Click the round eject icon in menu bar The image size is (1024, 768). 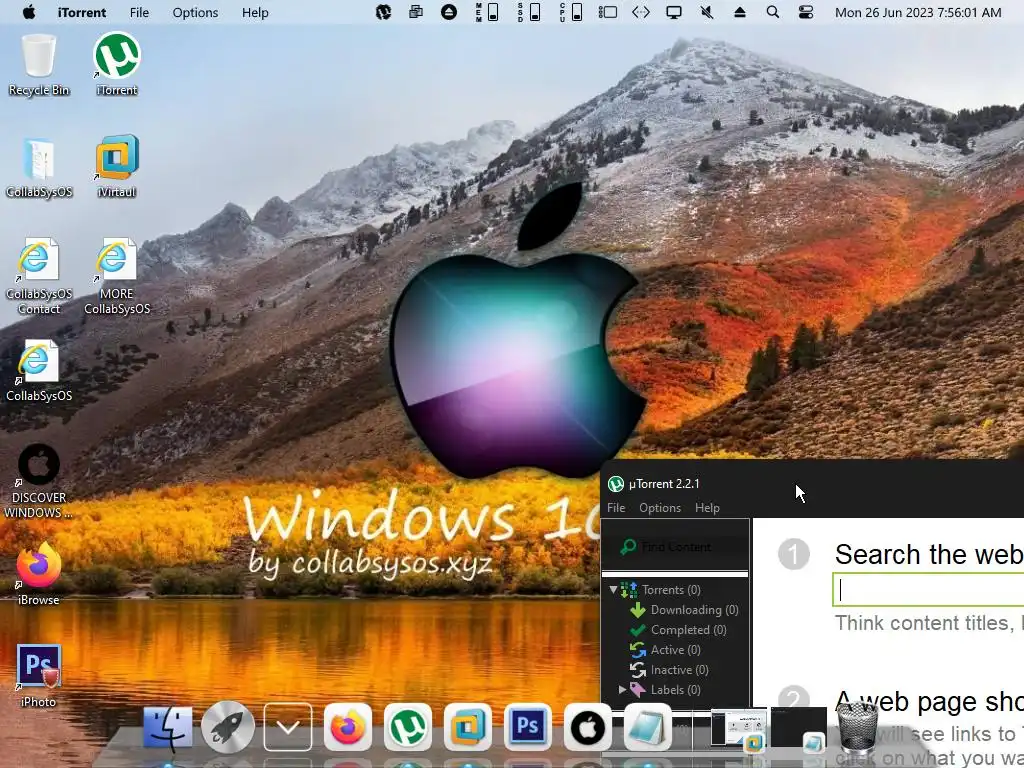(449, 12)
